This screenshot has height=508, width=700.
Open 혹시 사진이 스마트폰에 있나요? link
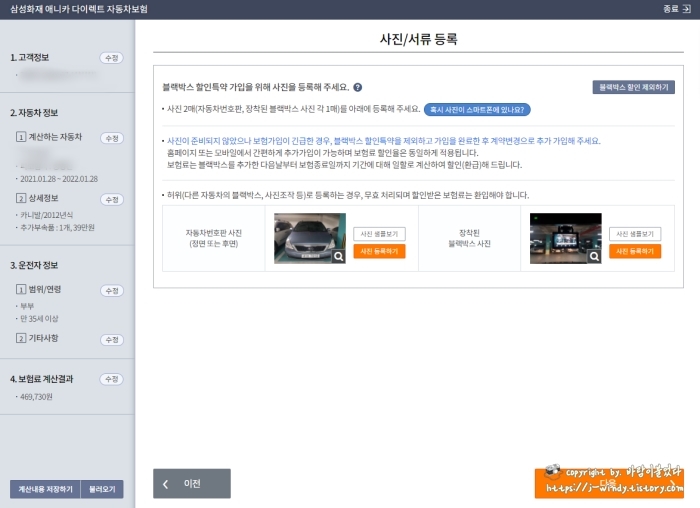tap(477, 109)
